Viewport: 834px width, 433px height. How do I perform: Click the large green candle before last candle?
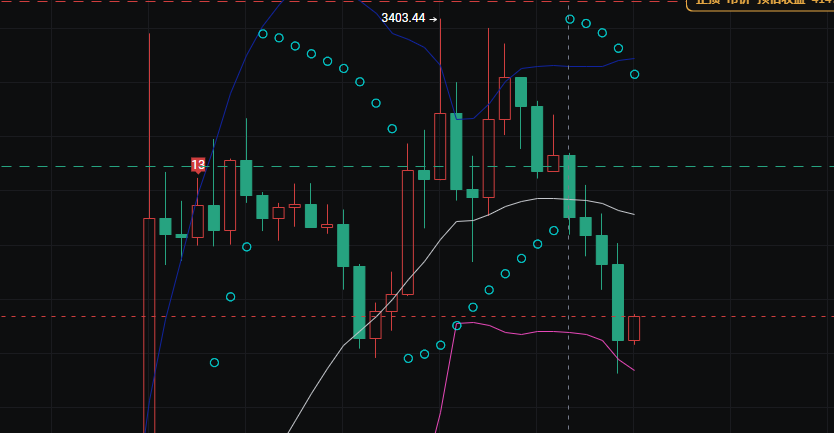pos(618,302)
